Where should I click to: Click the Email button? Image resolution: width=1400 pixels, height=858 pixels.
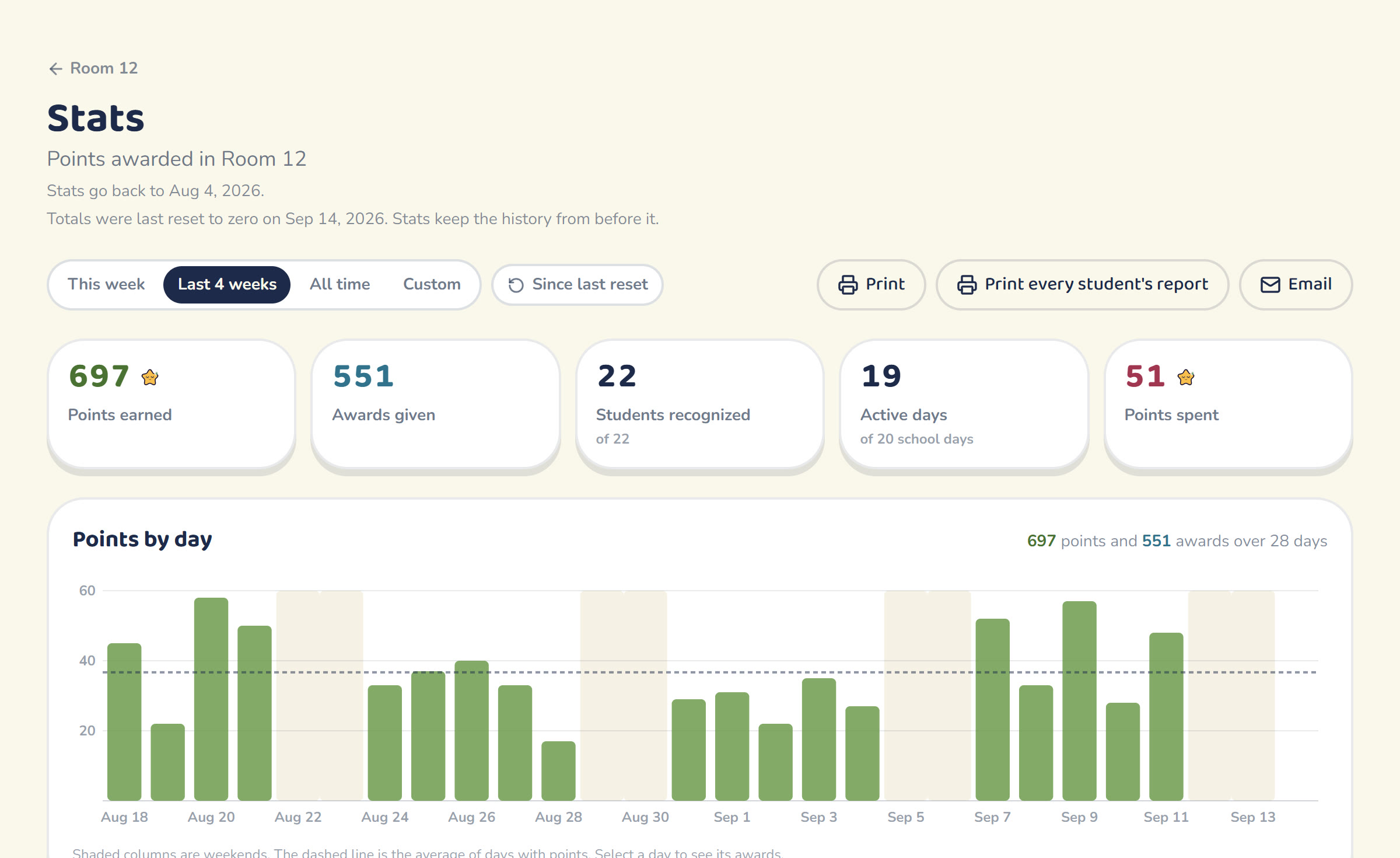click(1296, 284)
